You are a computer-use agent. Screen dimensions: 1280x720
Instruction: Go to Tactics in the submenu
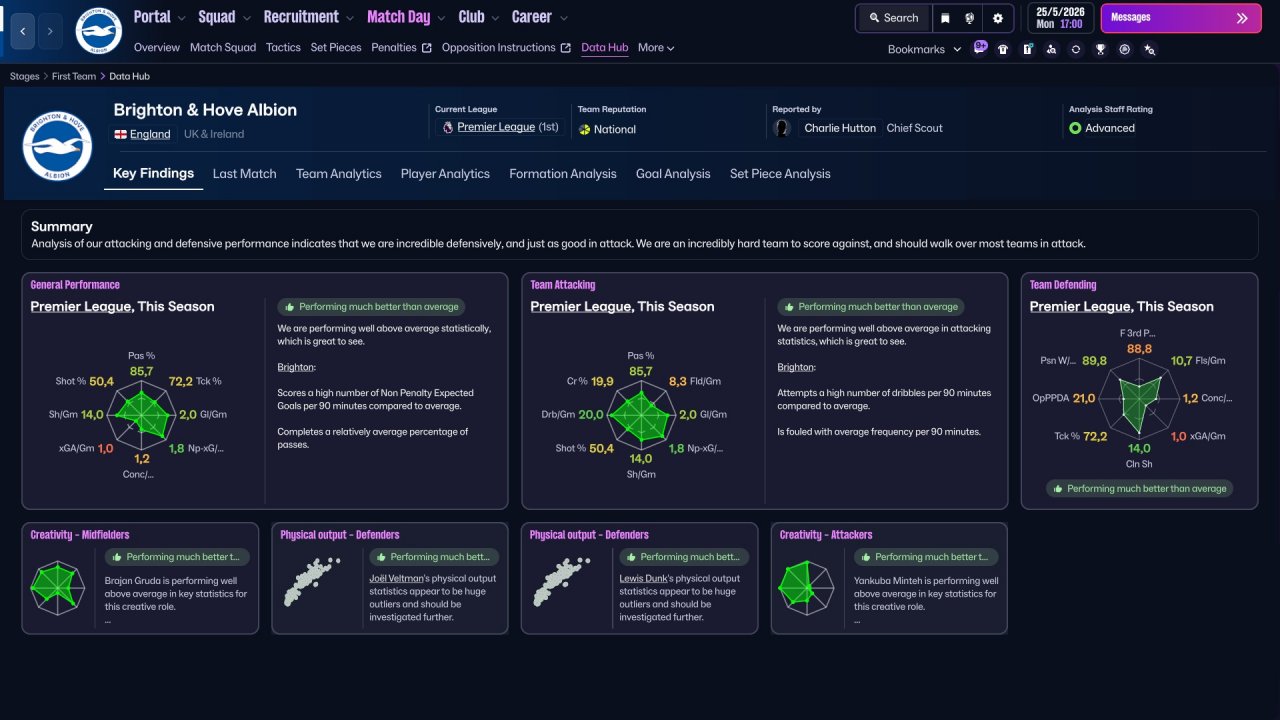coord(283,48)
